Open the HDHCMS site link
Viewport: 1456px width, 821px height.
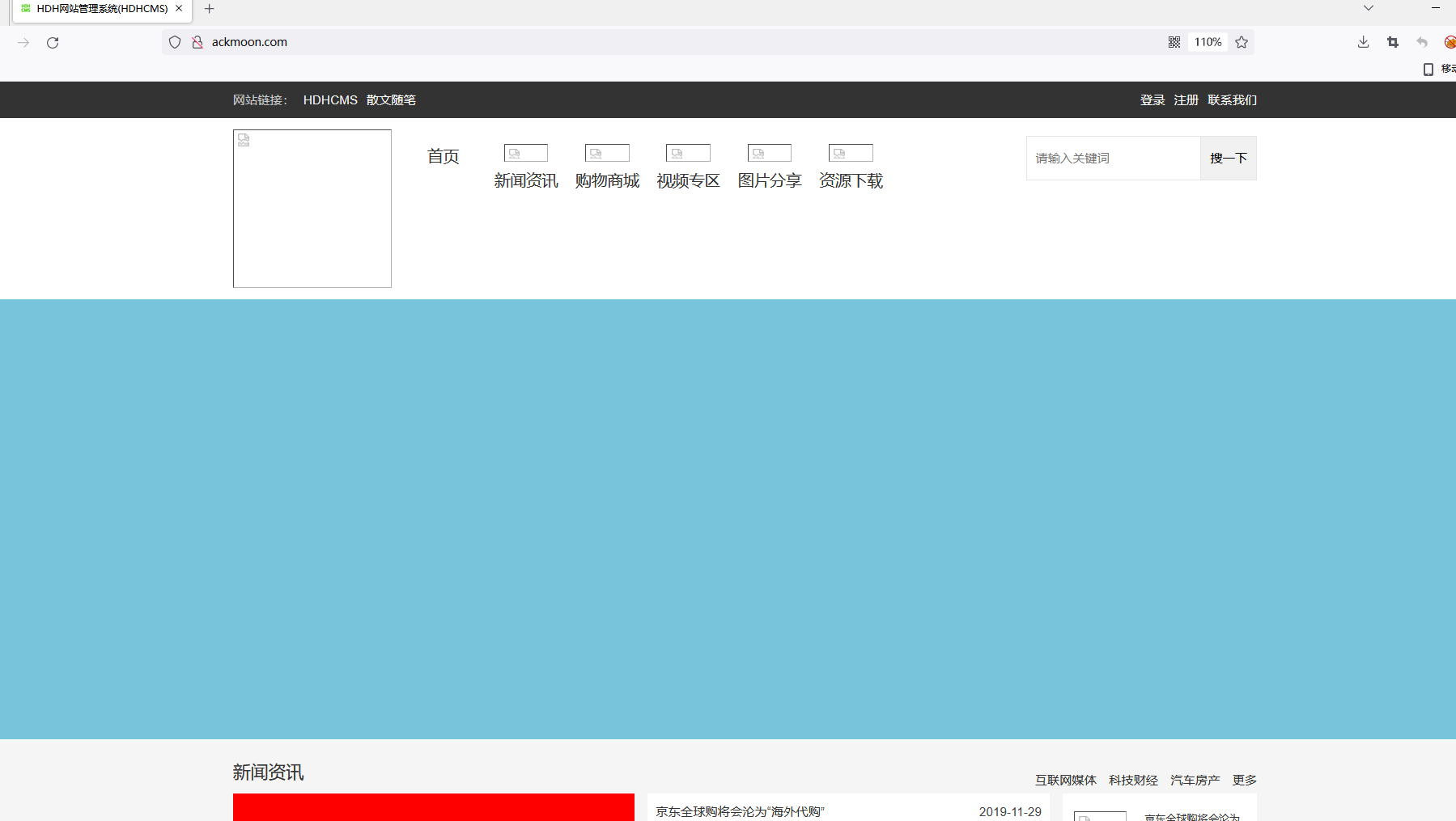coord(330,100)
